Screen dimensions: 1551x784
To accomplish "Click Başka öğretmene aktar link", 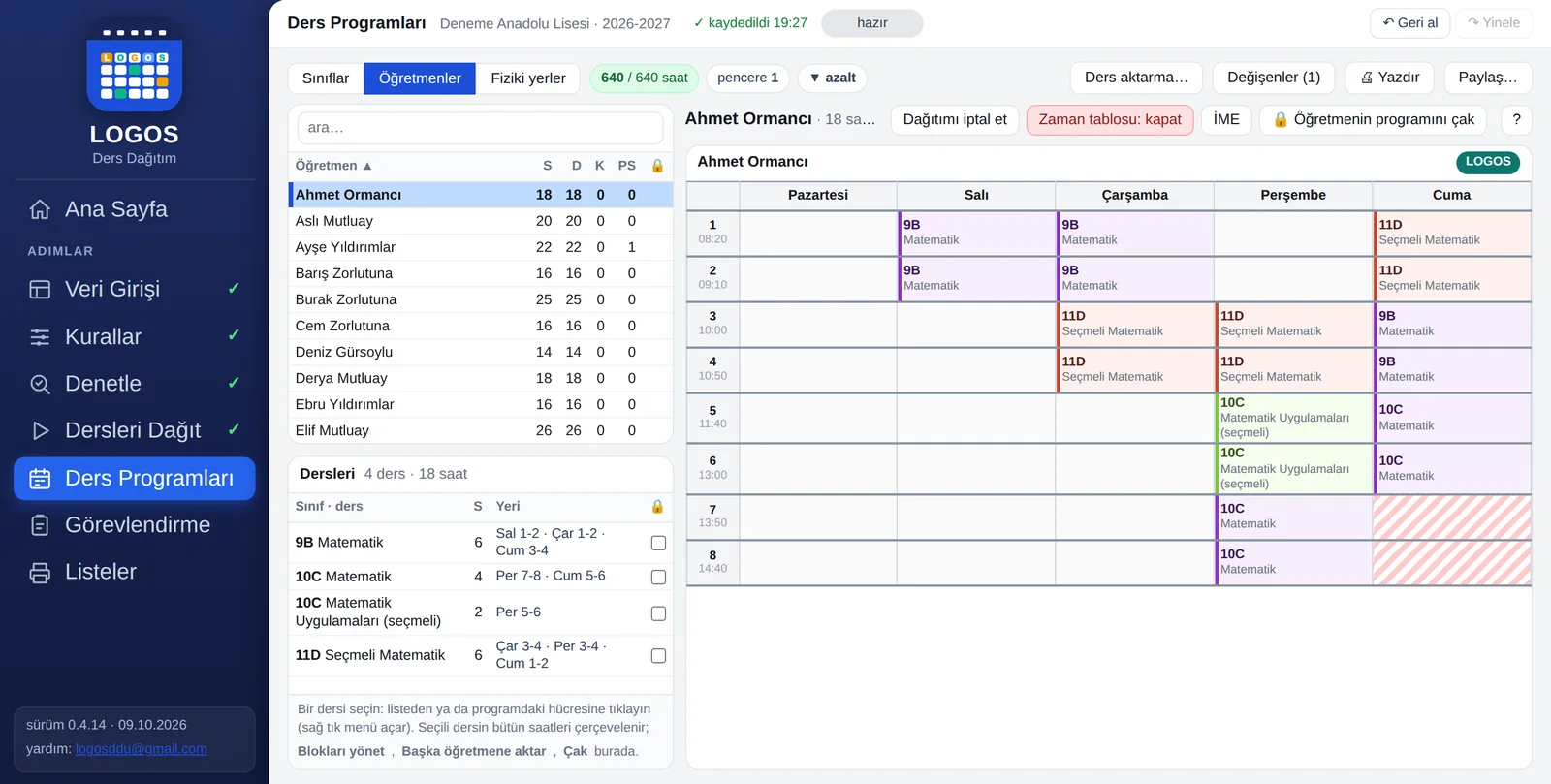I will pos(474,751).
